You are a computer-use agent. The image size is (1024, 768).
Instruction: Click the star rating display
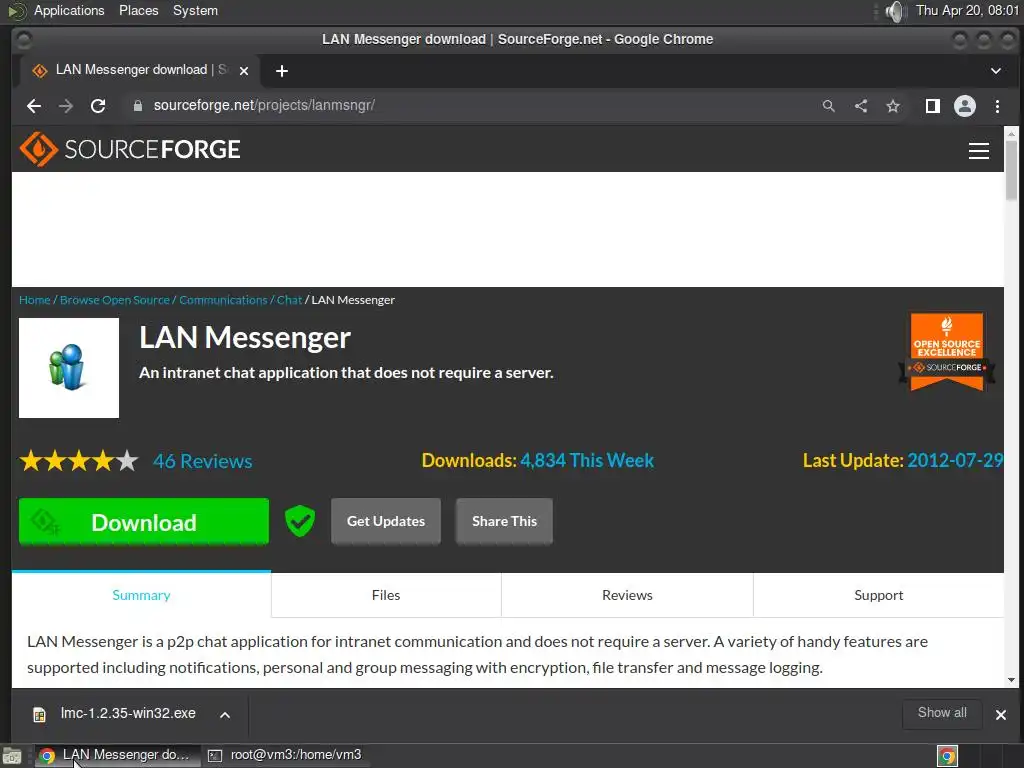click(79, 461)
